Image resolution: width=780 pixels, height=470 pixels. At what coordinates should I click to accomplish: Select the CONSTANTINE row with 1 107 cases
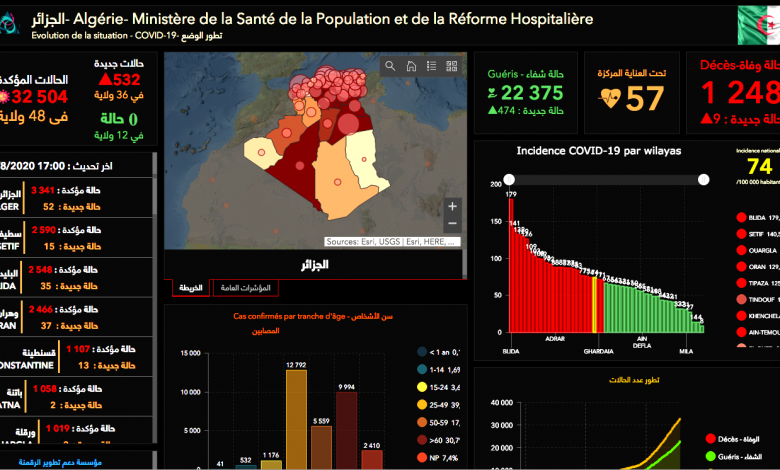point(76,357)
